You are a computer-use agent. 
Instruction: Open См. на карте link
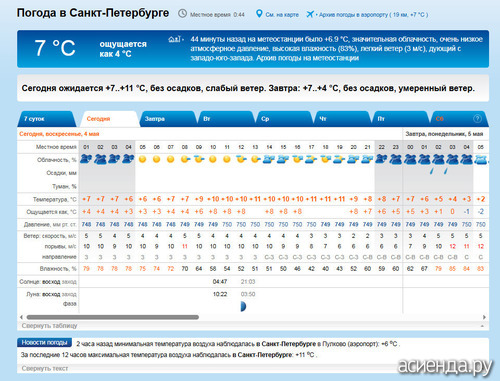click(x=282, y=15)
